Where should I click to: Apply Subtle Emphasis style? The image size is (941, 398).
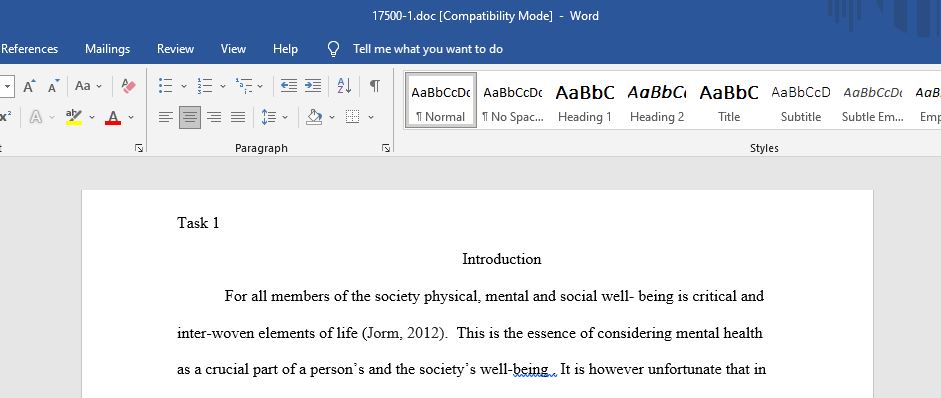pos(873,100)
